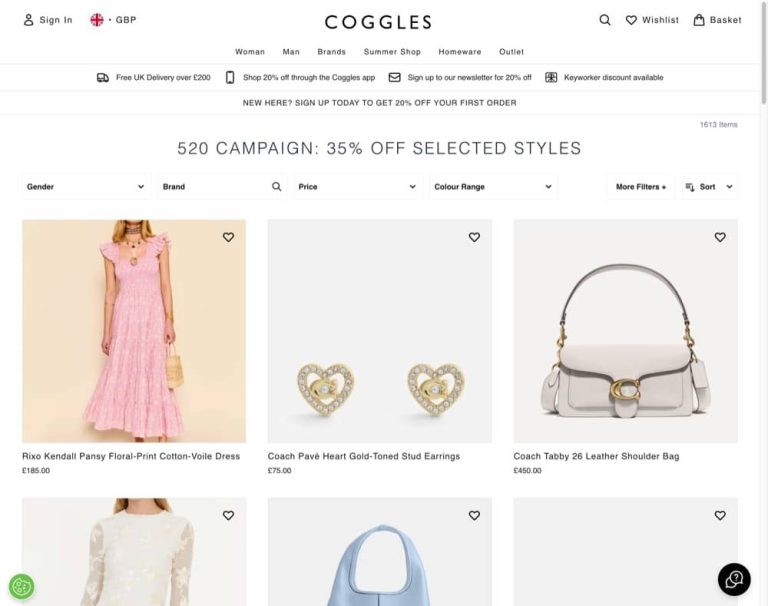Focus the Brand search field

pos(222,187)
